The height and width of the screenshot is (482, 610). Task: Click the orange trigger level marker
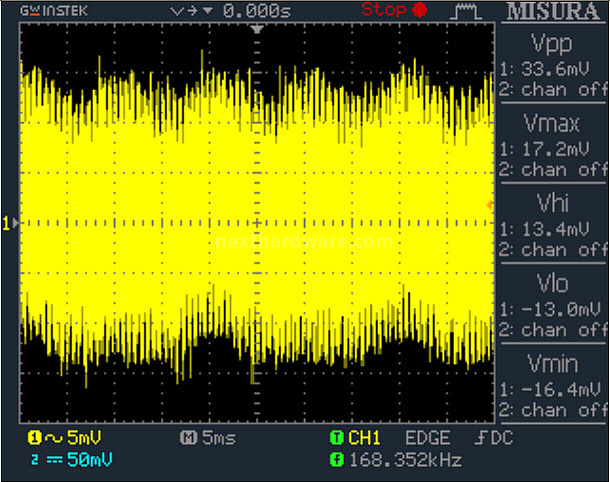[489, 205]
